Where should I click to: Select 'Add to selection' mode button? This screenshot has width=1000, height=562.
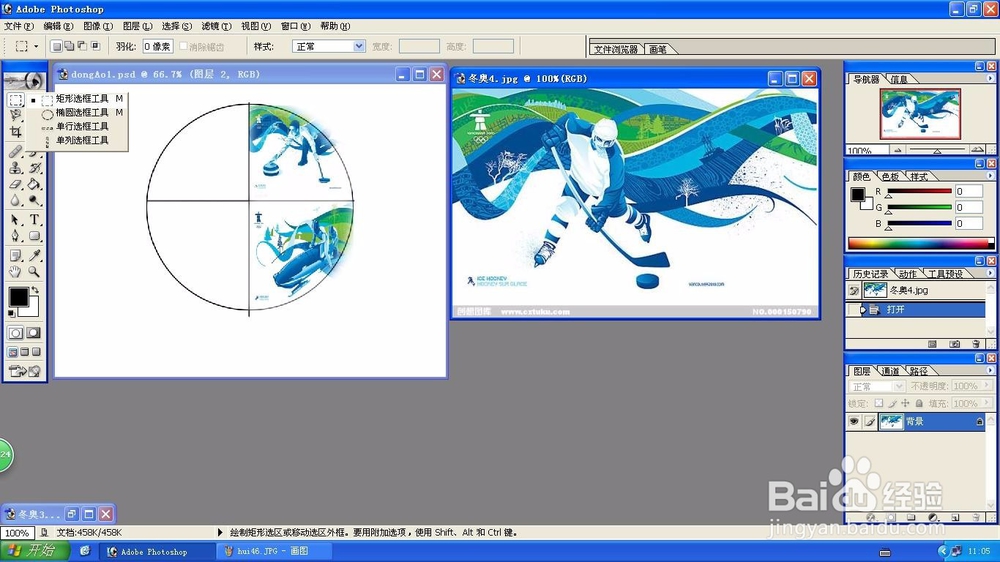point(69,46)
